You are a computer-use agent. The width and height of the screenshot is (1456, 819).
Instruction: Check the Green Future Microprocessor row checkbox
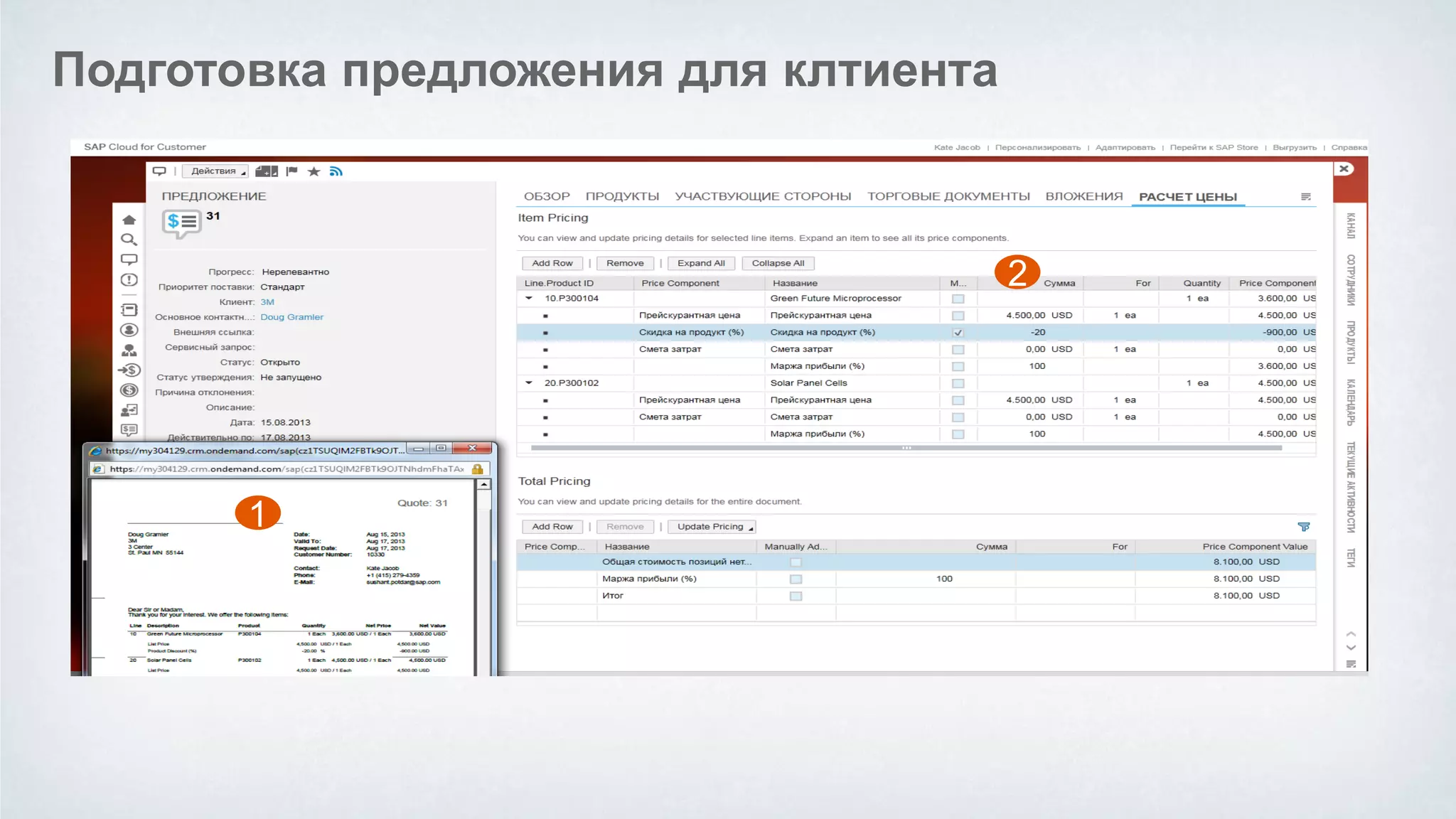(x=958, y=299)
